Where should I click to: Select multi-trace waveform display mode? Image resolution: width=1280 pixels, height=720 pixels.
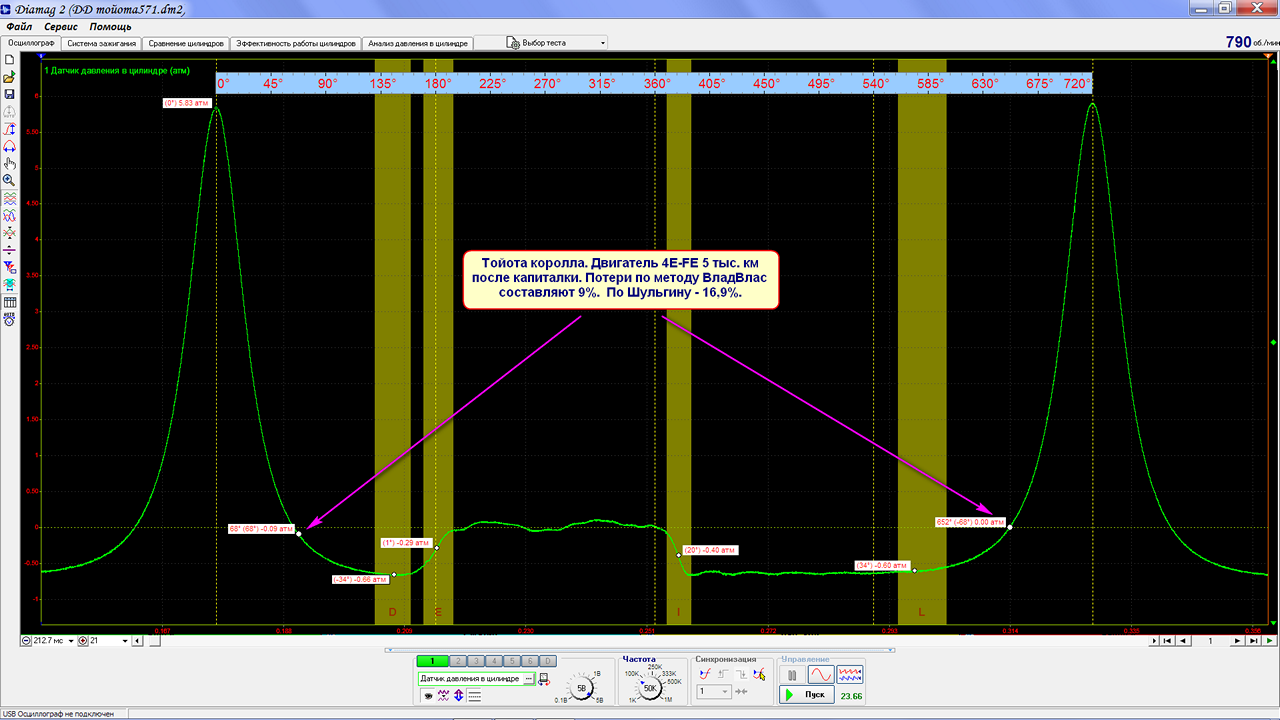pyautogui.click(x=850, y=675)
